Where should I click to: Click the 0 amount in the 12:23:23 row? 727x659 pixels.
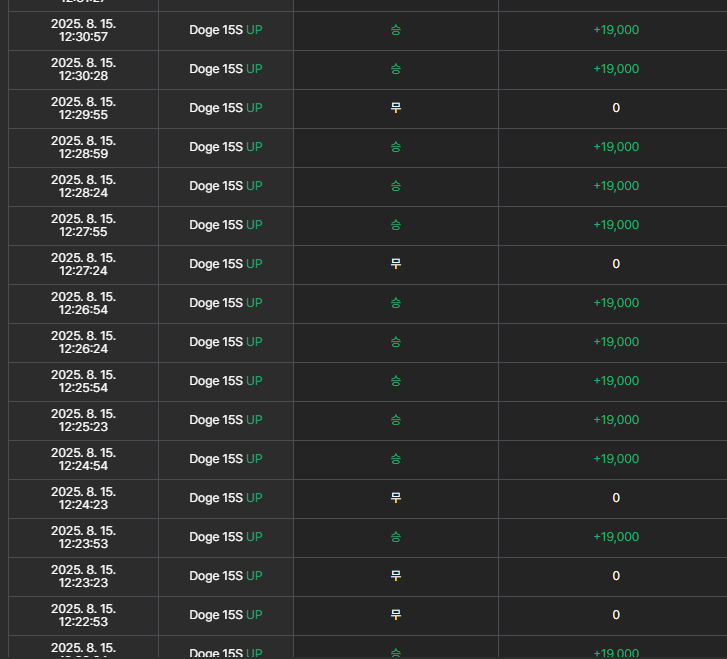[616, 576]
